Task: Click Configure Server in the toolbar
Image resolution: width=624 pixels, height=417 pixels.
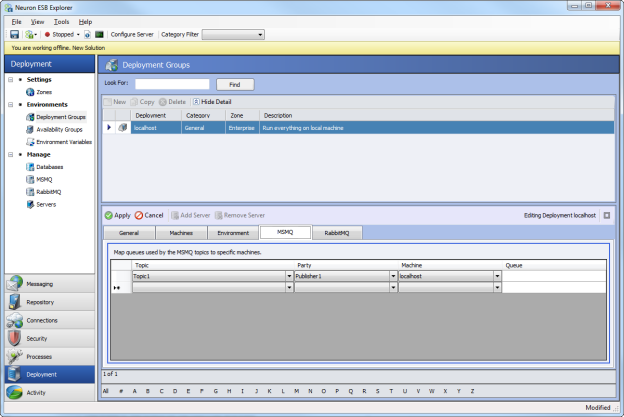Action: tap(132, 34)
